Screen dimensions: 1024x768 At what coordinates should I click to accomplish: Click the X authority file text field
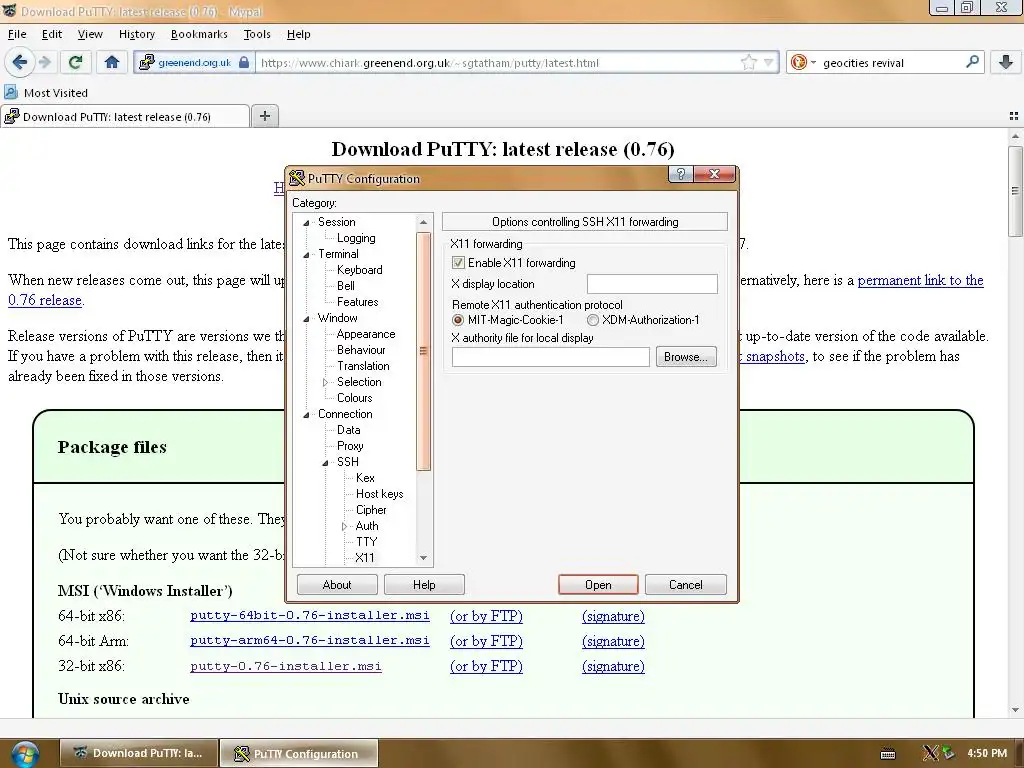551,357
